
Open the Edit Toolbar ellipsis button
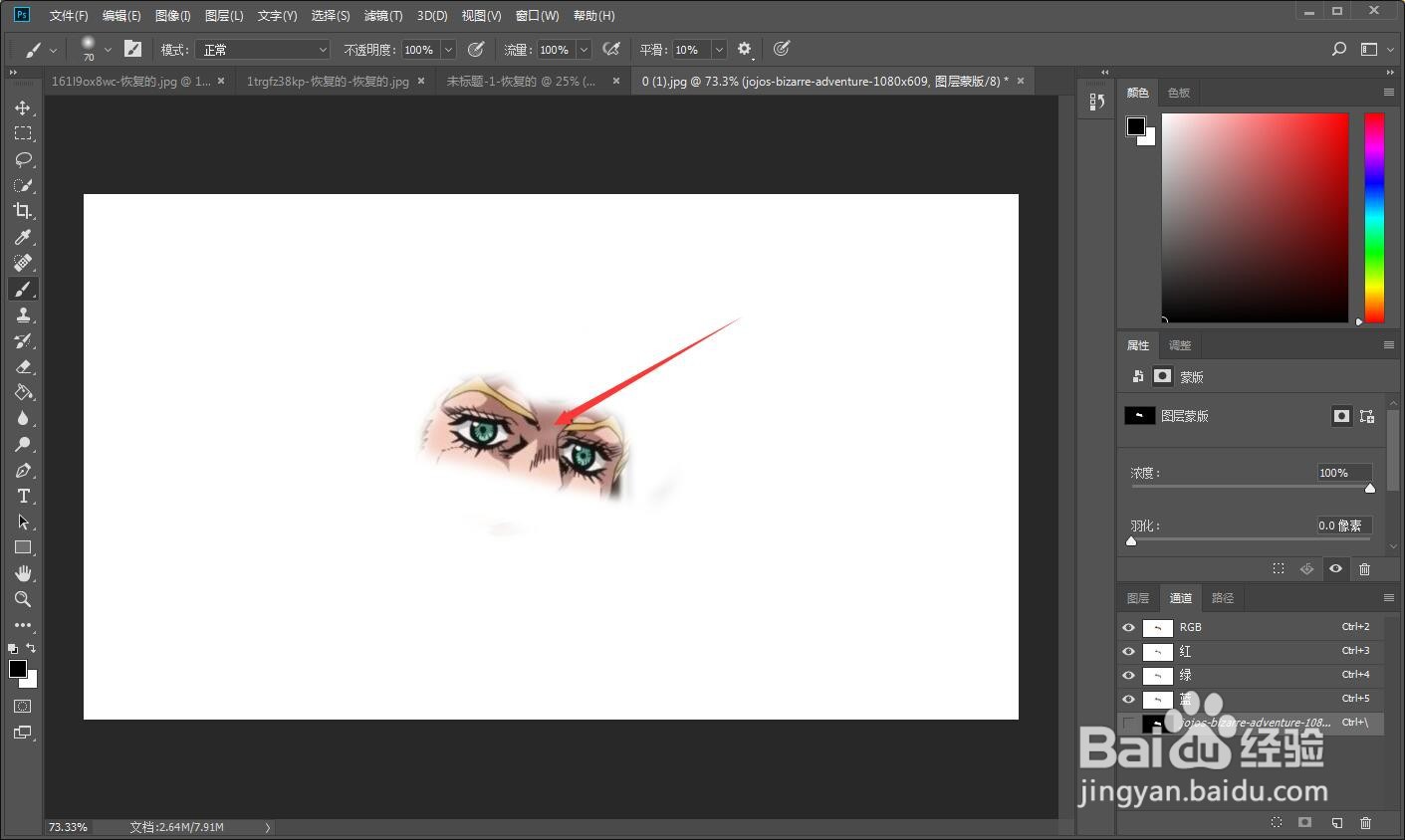click(23, 625)
